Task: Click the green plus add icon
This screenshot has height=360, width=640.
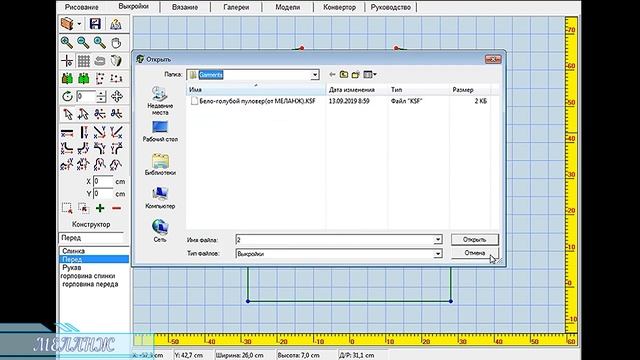Action: pyautogui.click(x=100, y=208)
